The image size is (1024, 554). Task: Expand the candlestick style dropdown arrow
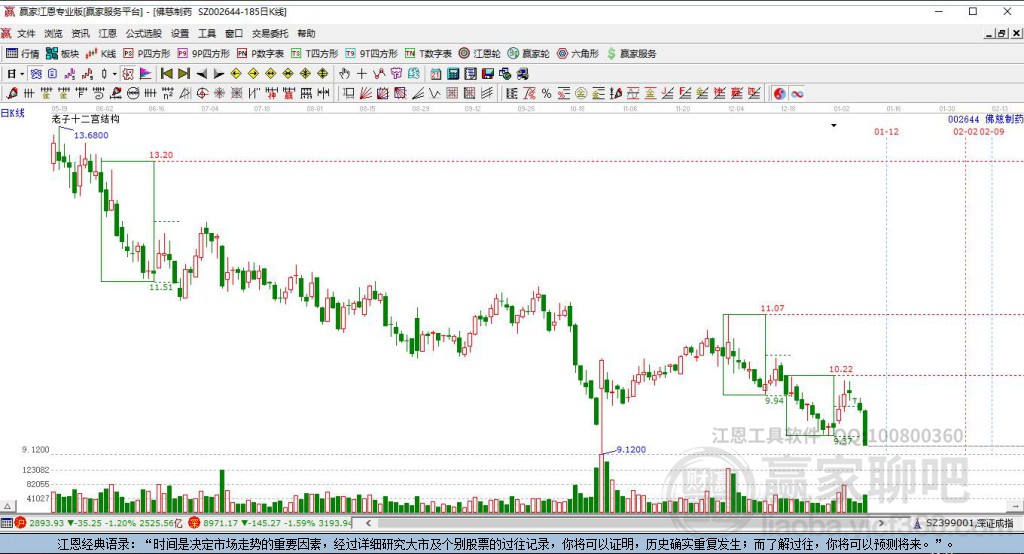(x=114, y=74)
